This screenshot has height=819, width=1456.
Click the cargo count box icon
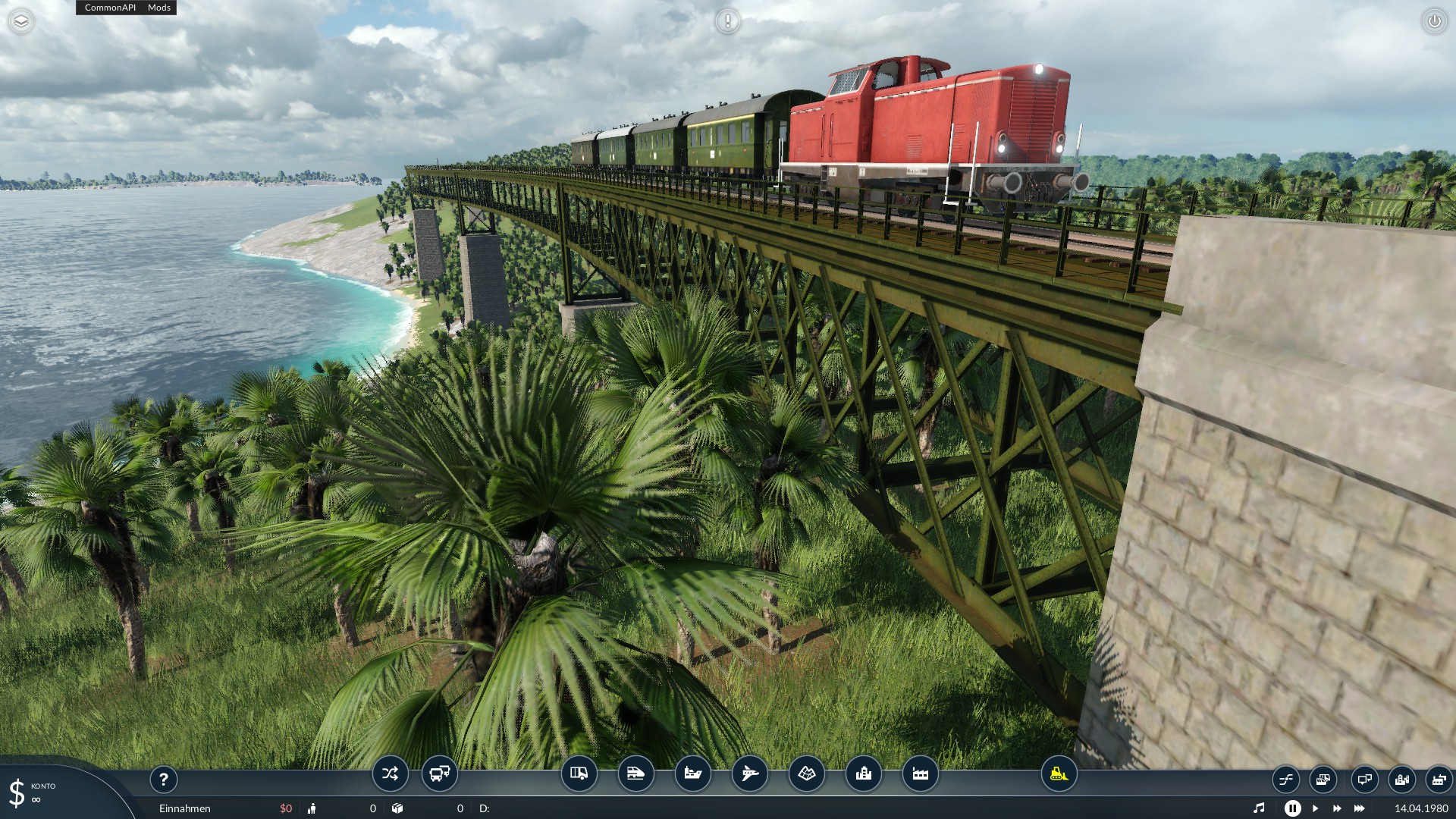pyautogui.click(x=397, y=808)
